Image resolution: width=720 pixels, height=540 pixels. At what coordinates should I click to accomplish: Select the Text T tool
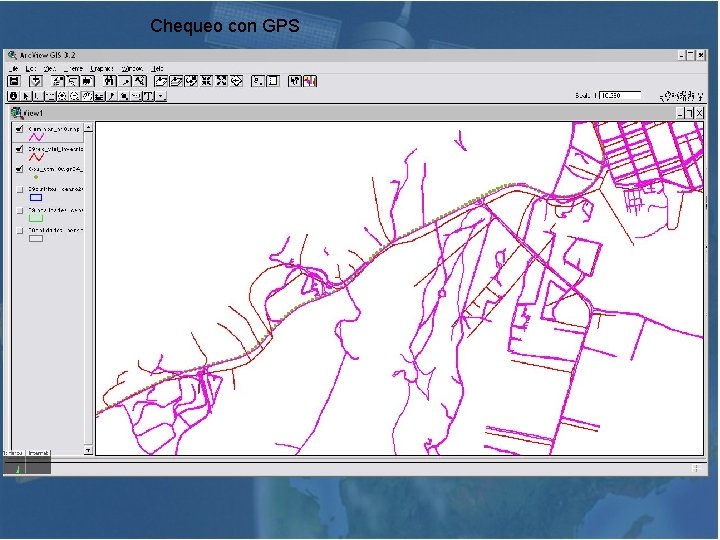click(x=148, y=96)
